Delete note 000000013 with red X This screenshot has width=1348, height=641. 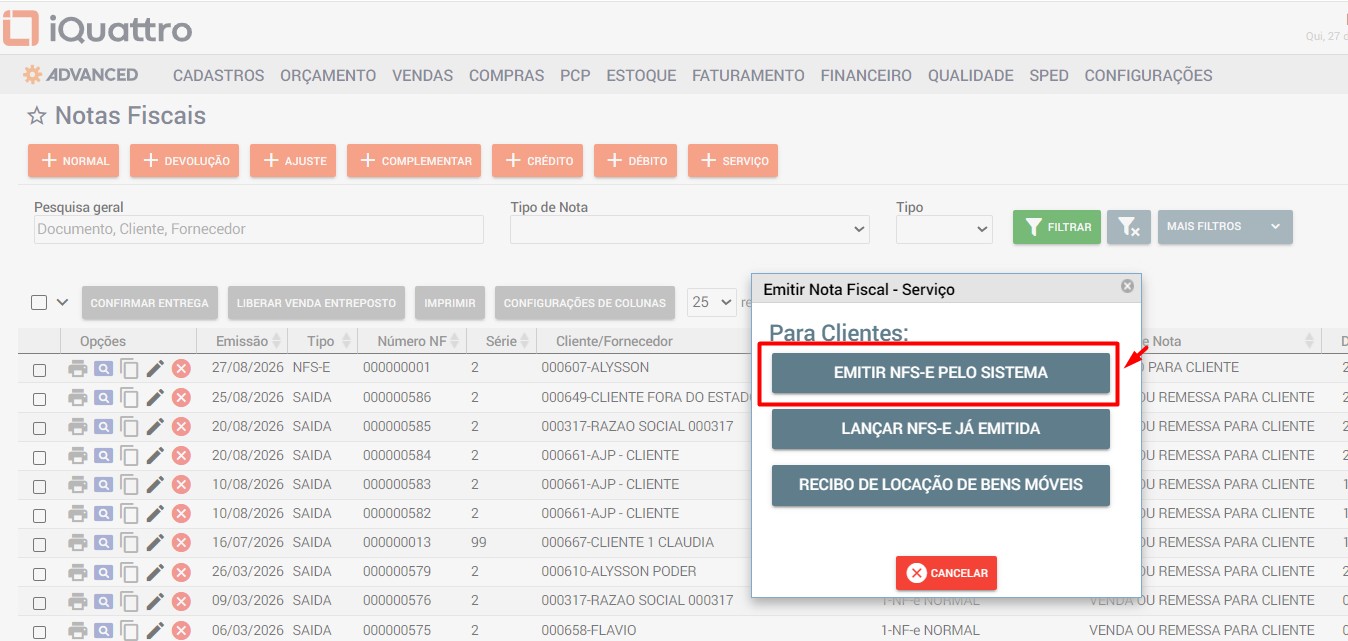point(181,542)
